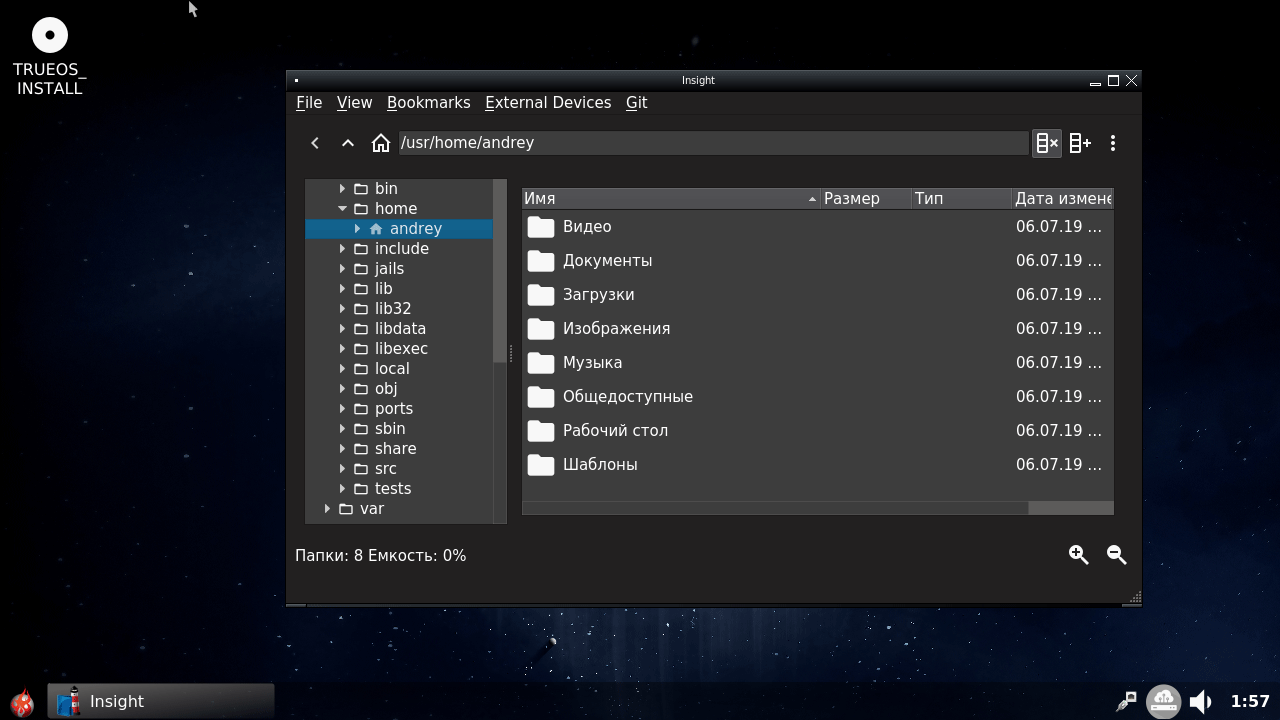Click the add column view icon
Screen dimensions: 1280x720
(x=1080, y=143)
